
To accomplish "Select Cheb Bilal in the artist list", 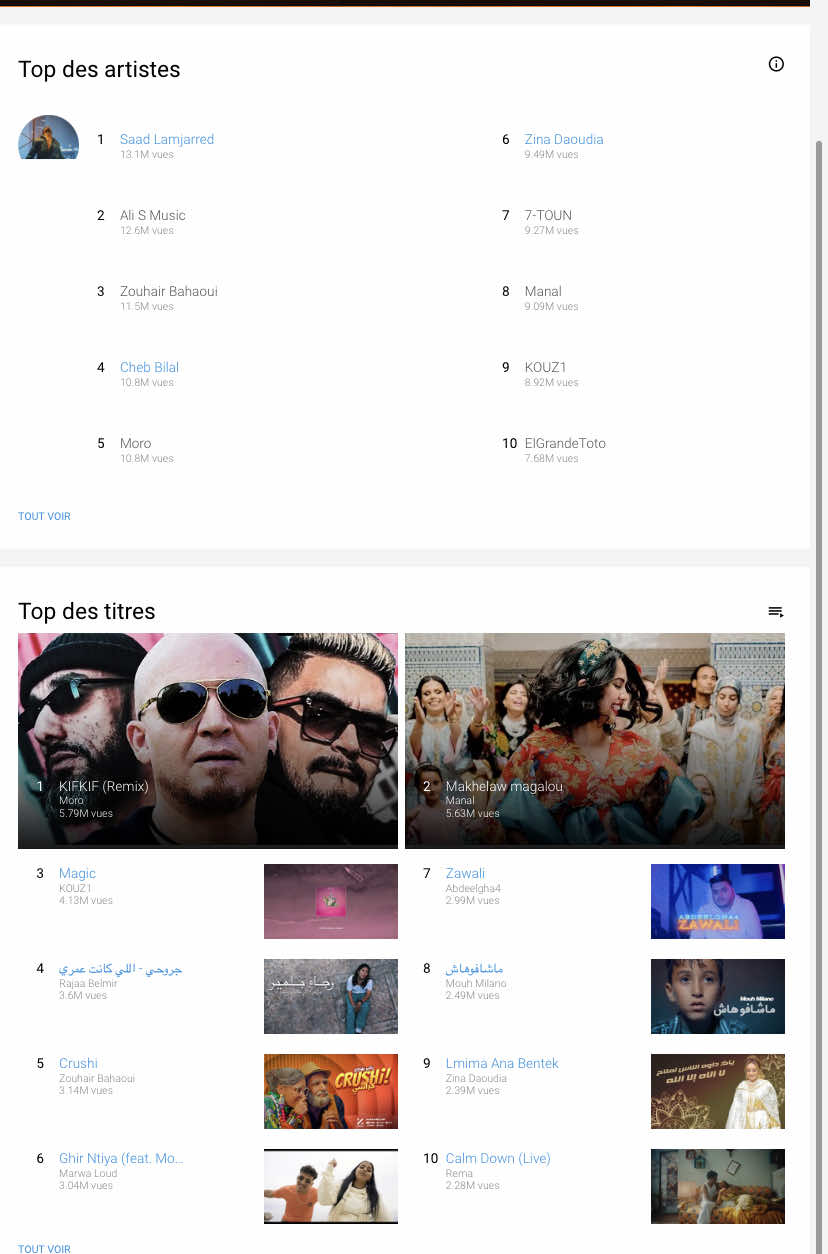I will tap(149, 367).
